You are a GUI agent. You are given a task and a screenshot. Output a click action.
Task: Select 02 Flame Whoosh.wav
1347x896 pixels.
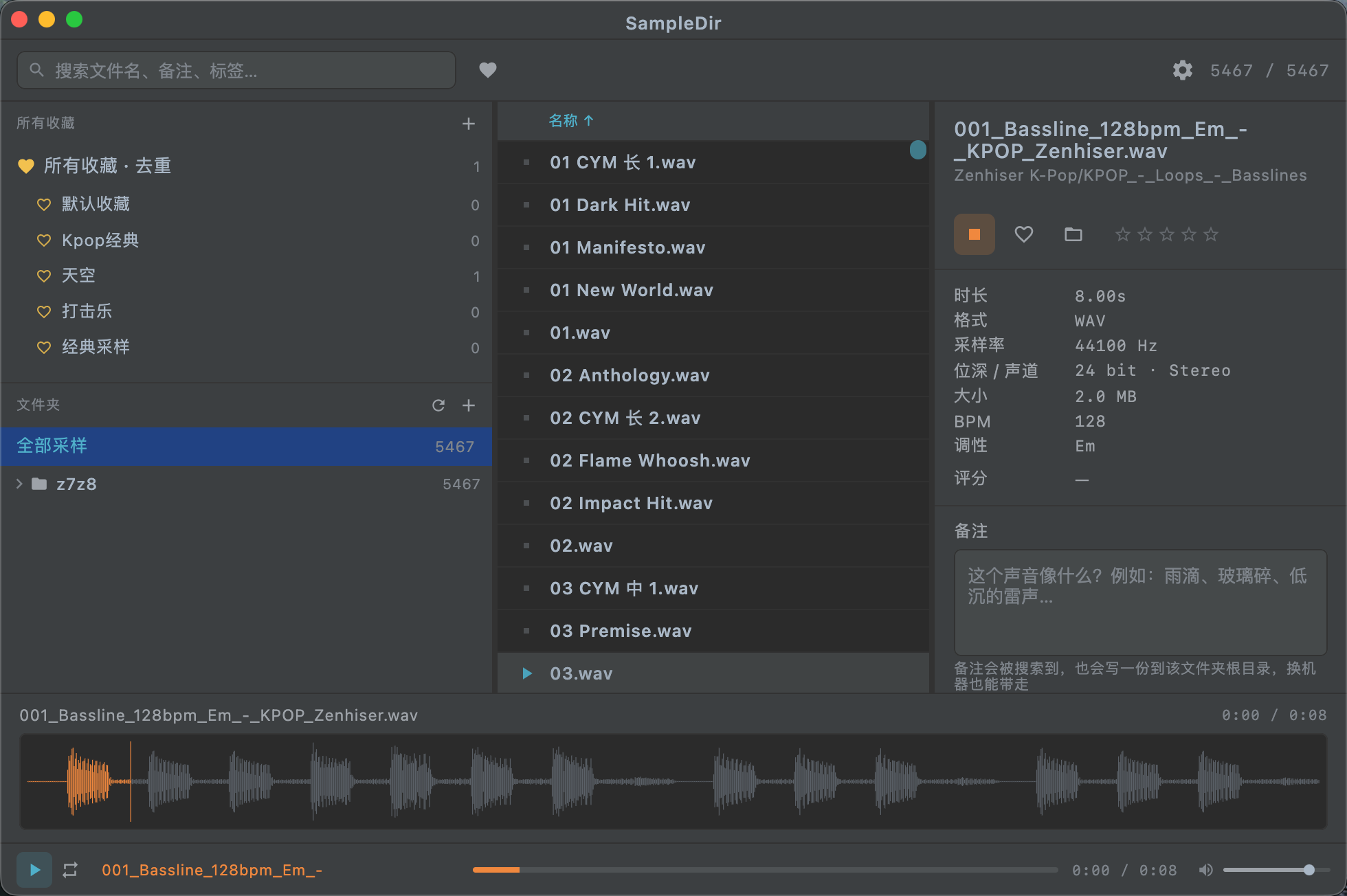point(712,460)
